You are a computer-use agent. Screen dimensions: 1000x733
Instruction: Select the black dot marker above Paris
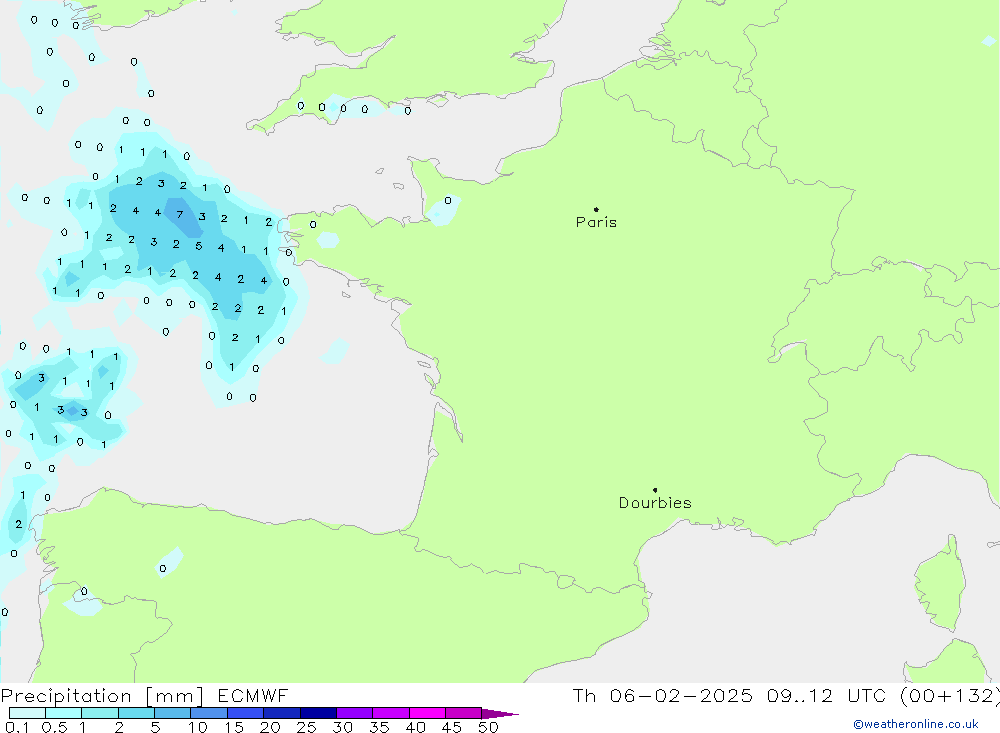pos(596,209)
